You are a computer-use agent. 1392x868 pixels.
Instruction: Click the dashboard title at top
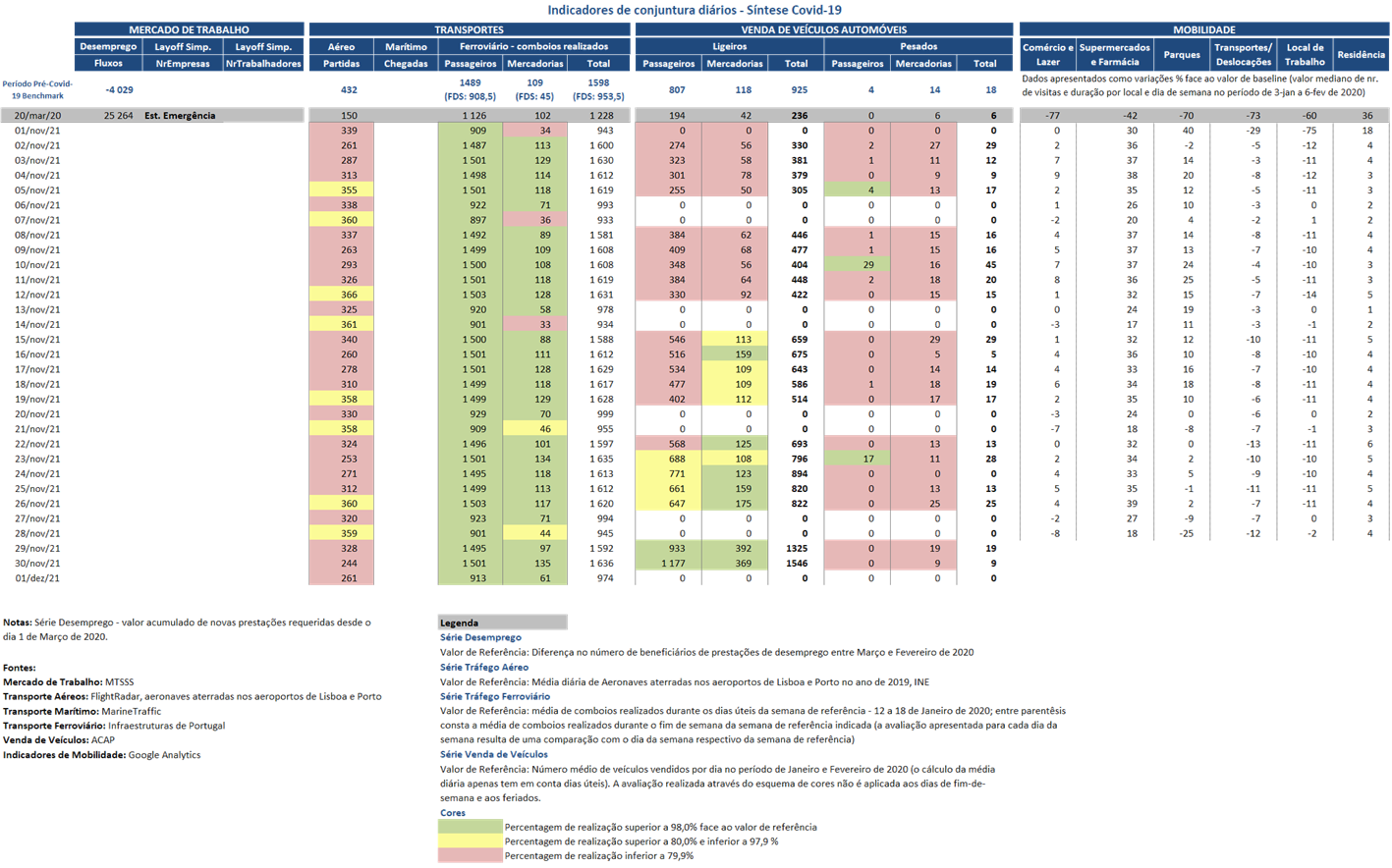pyautogui.click(x=696, y=10)
